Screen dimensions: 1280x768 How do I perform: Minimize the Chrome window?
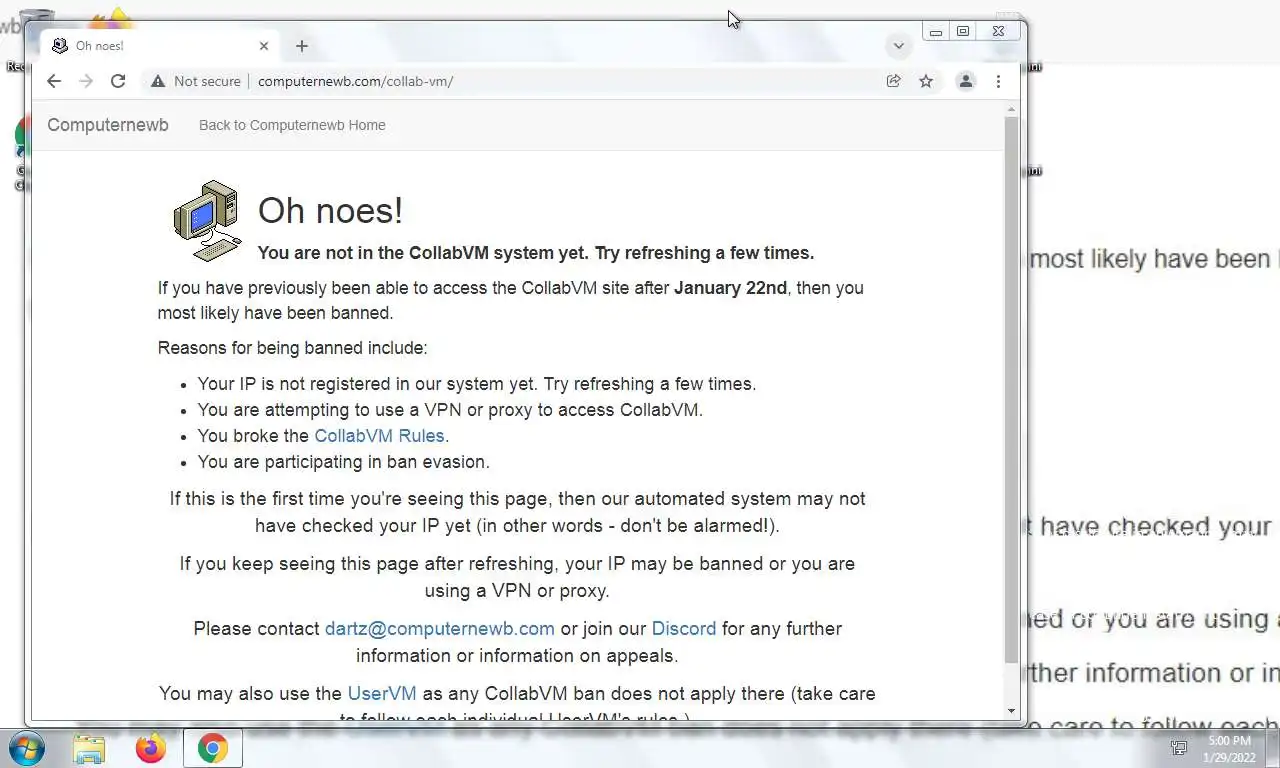(936, 32)
